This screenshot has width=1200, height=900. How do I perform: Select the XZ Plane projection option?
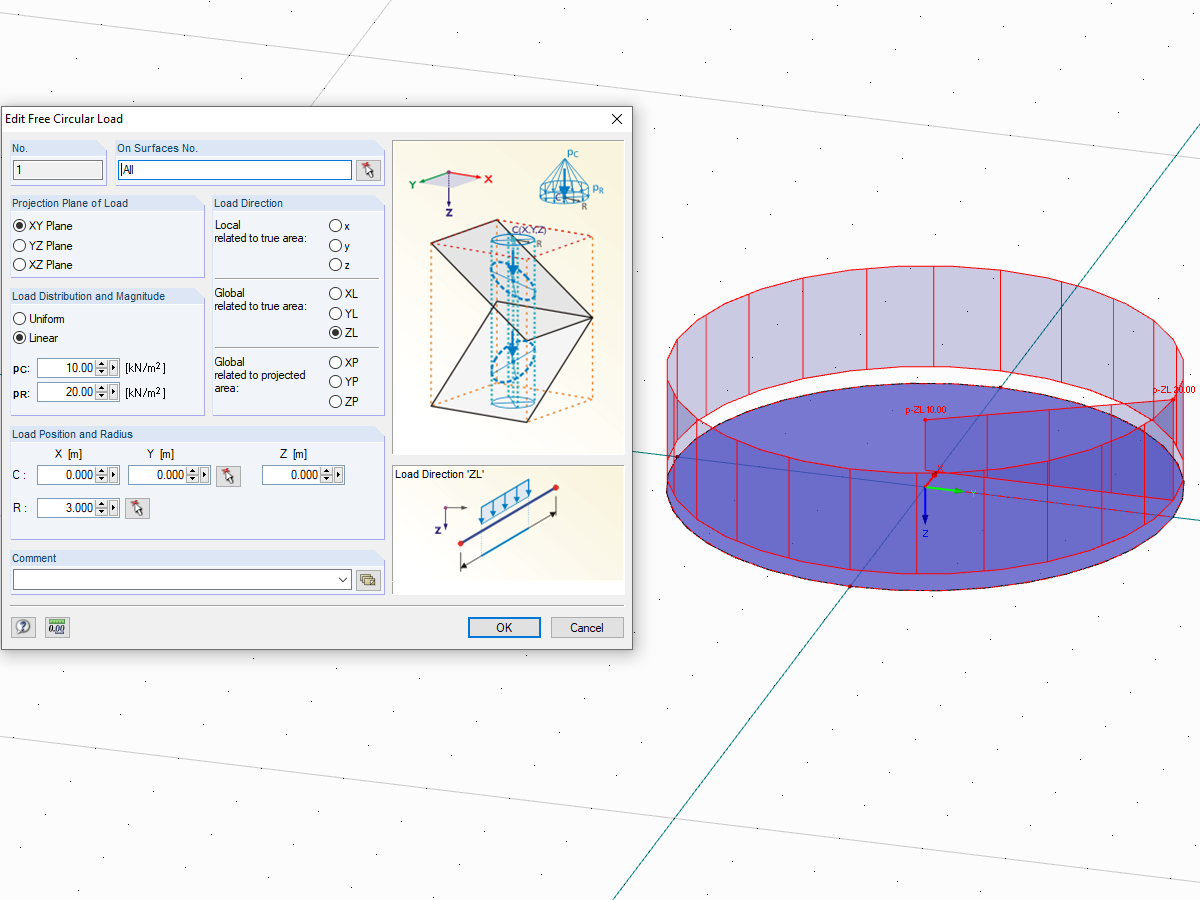pos(43,264)
